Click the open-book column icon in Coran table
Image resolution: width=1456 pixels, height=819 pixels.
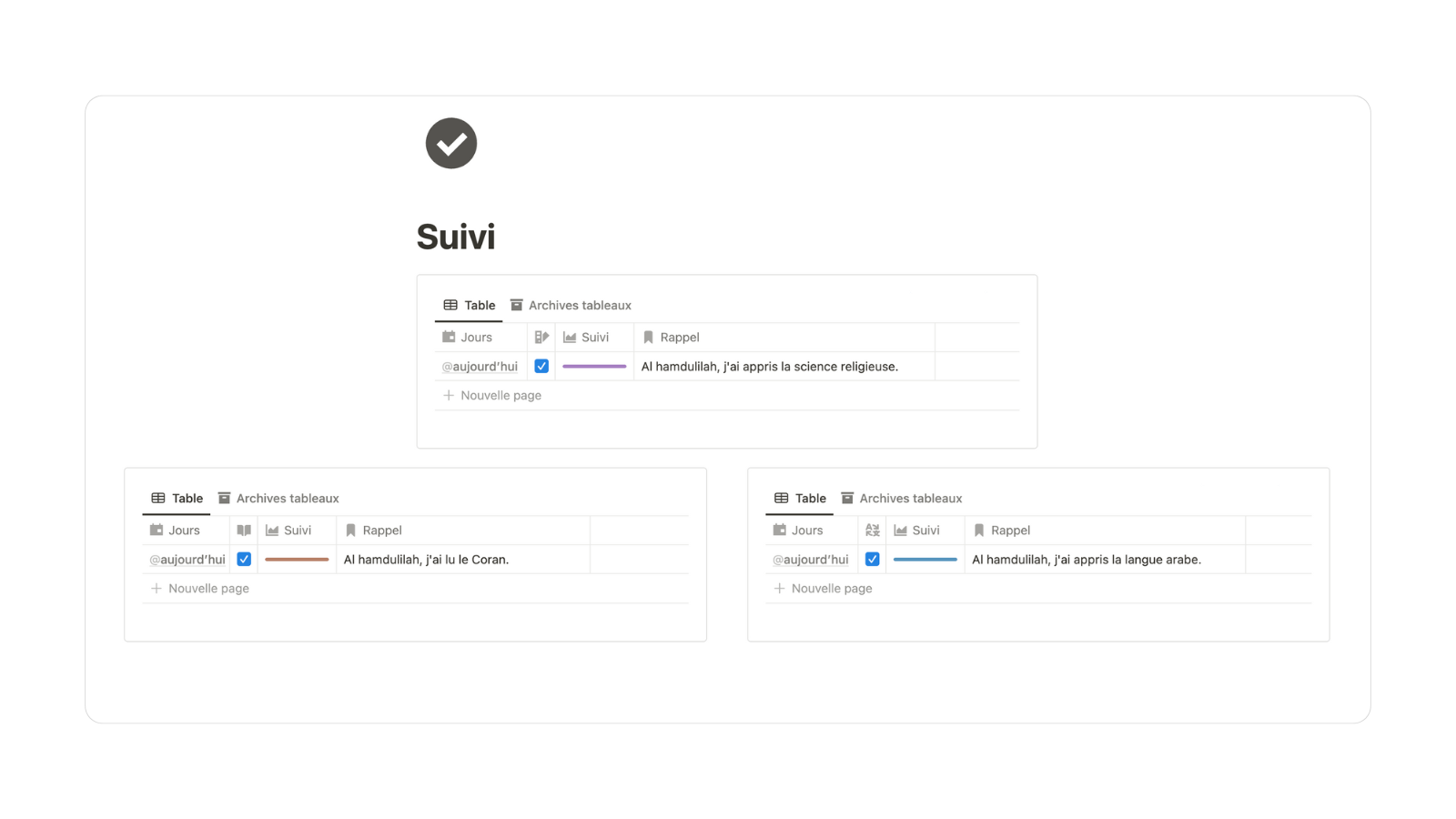click(244, 530)
